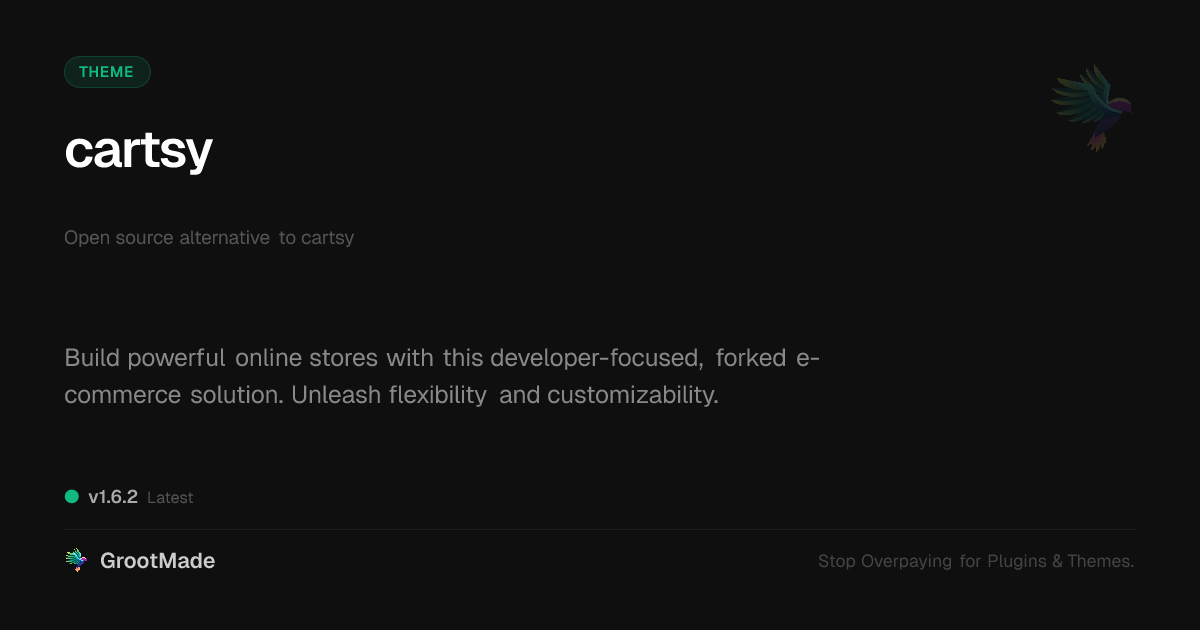This screenshot has width=1200, height=630.
Task: Click the word 'customizability' in description
Action: click(x=632, y=395)
